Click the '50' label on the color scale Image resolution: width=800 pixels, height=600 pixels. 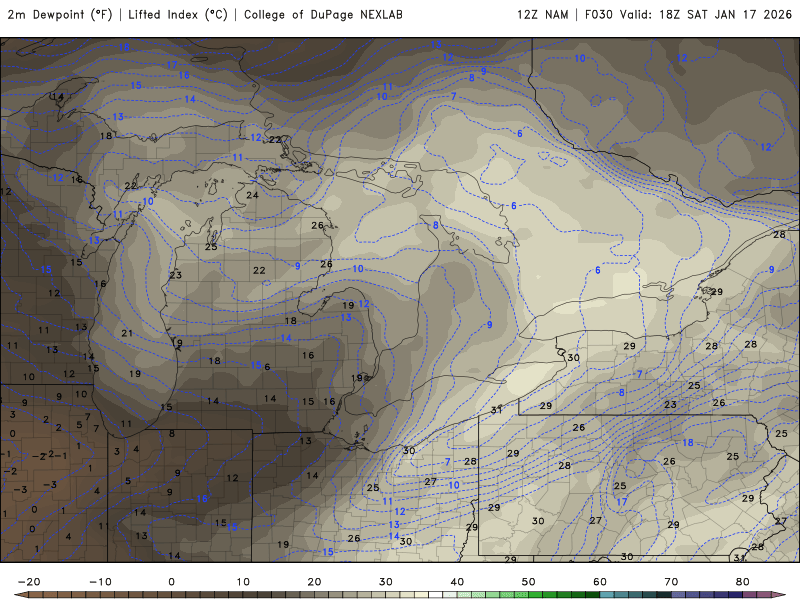[529, 582]
